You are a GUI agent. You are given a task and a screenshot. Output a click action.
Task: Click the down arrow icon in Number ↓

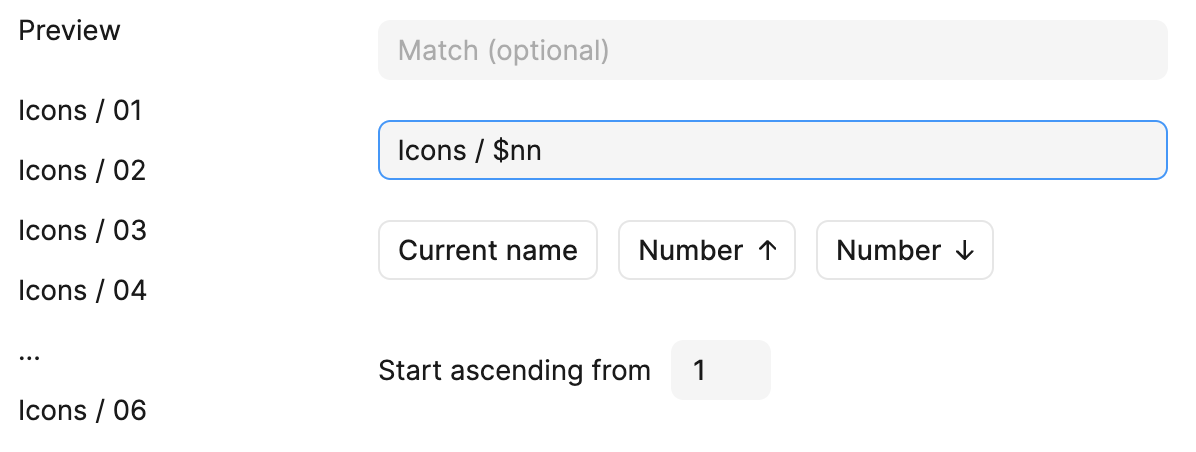[965, 251]
